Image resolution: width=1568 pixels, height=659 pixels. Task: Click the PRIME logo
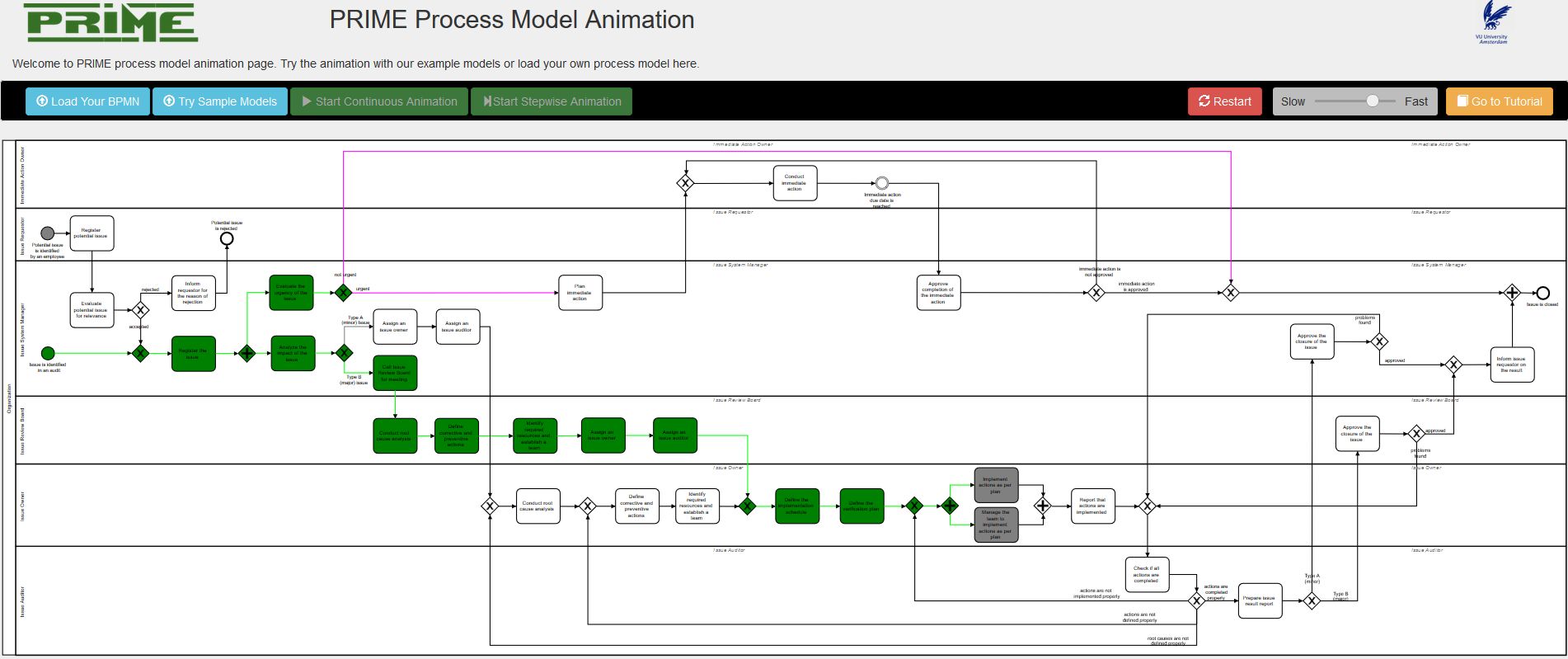pyautogui.click(x=111, y=22)
